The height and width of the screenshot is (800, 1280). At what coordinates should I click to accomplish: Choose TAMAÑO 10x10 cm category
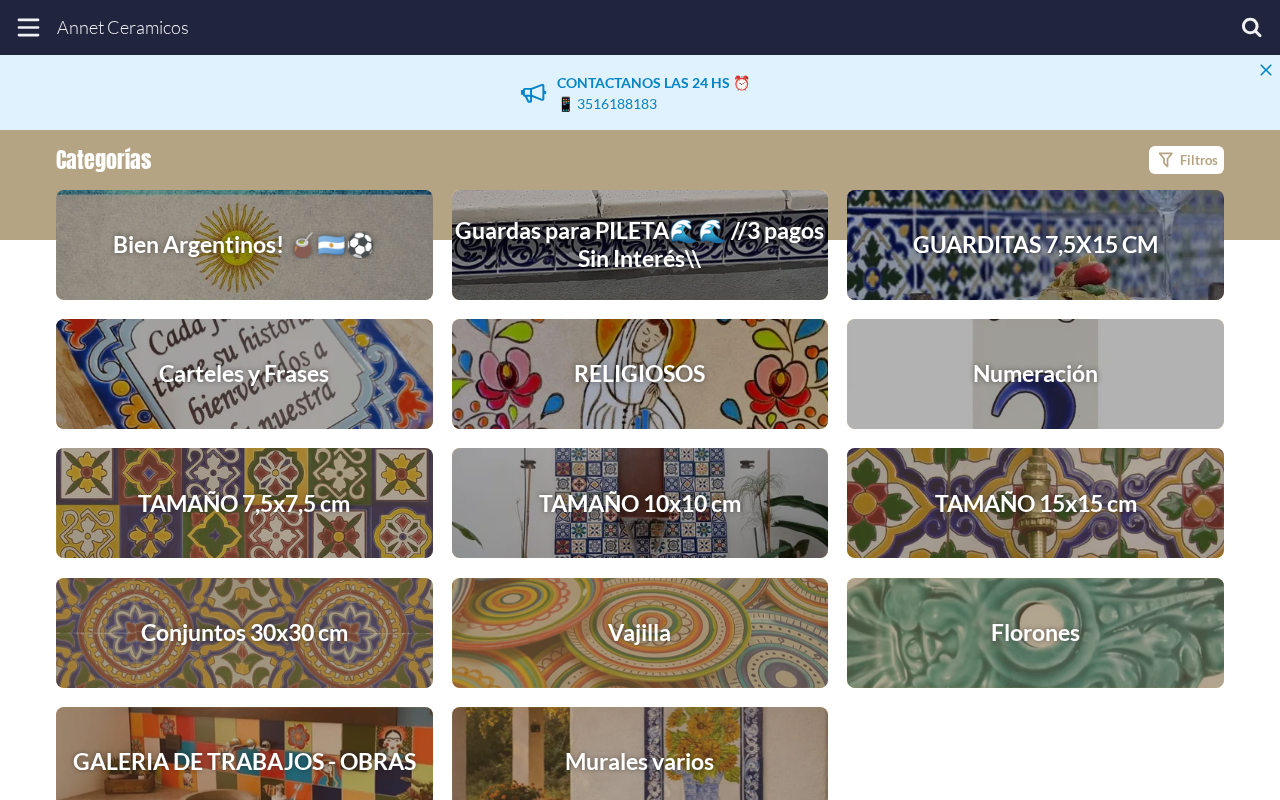click(640, 503)
